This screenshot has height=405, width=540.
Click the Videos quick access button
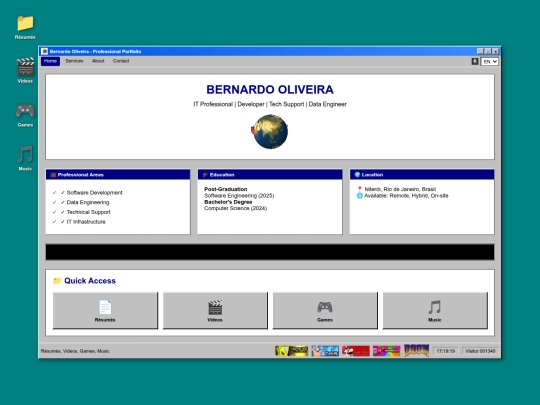click(215, 311)
